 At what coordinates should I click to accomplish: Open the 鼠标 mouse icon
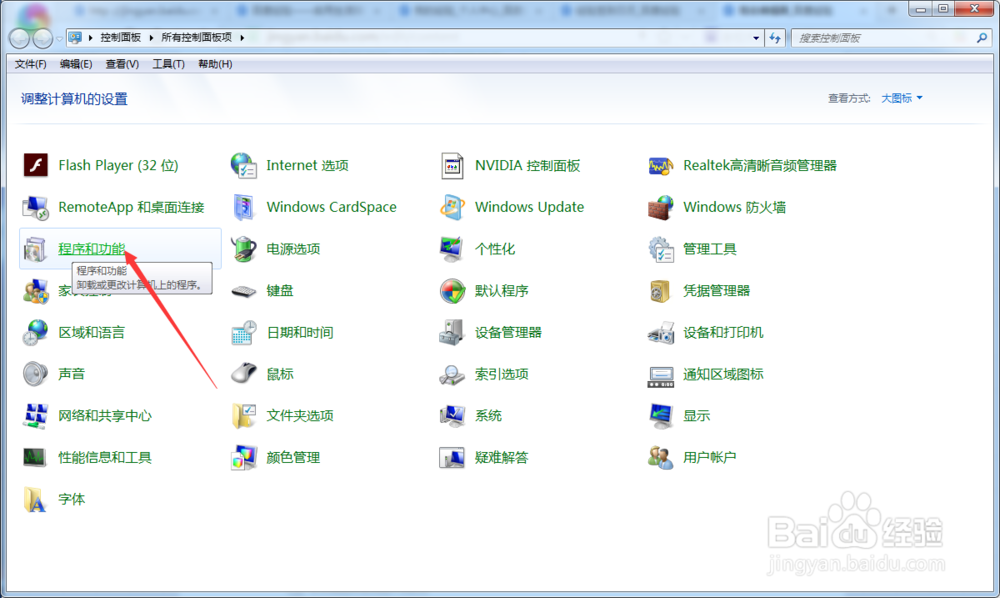pyautogui.click(x=244, y=374)
